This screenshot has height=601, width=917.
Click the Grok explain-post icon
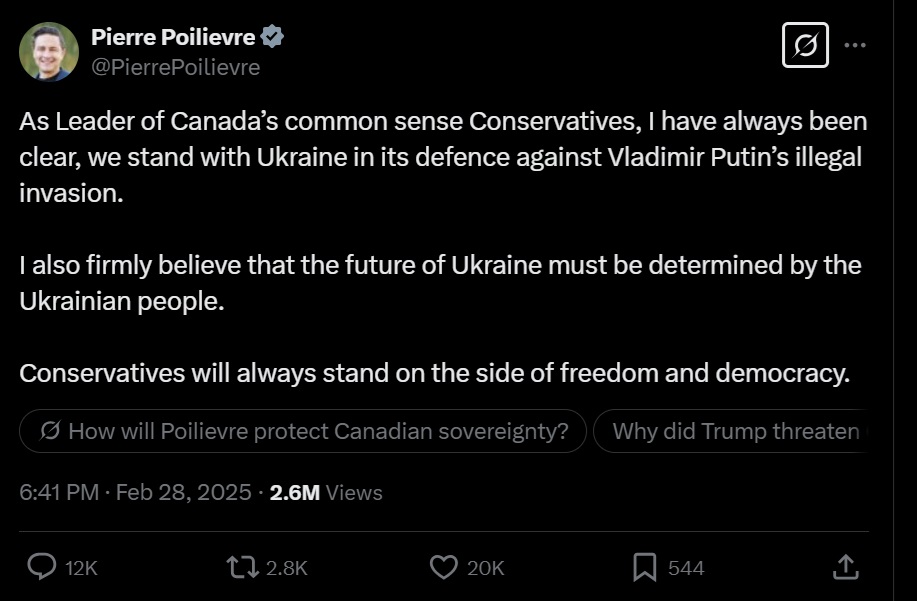(805, 45)
